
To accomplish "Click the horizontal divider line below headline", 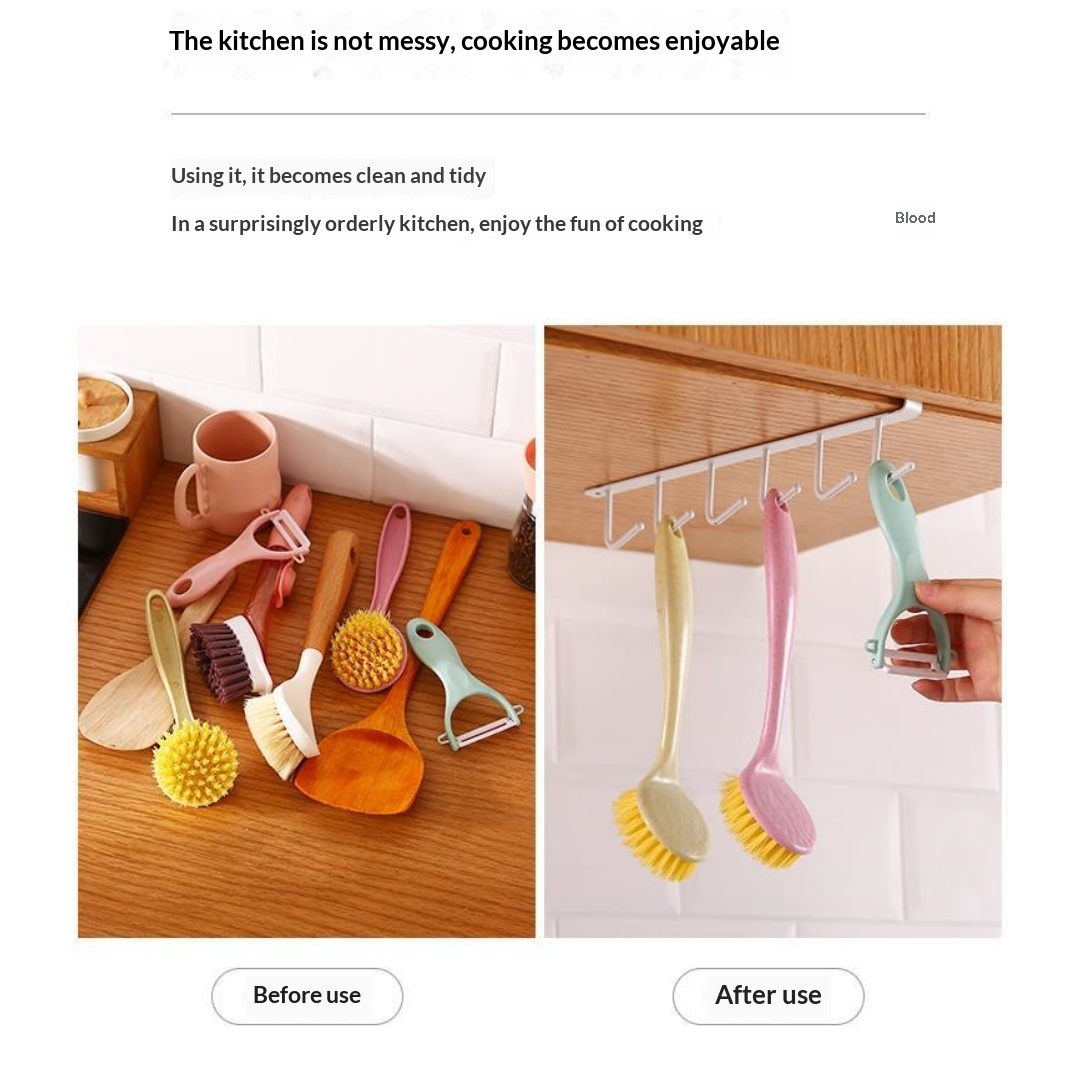I will pos(548,114).
